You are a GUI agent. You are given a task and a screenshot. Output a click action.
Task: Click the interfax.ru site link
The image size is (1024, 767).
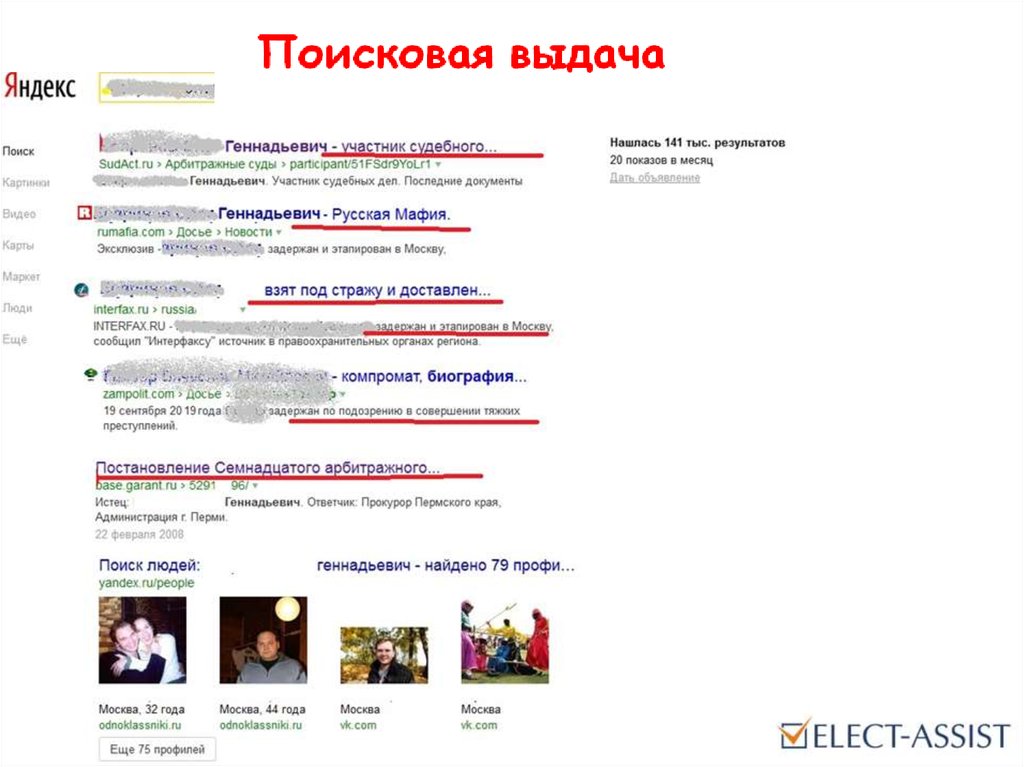pyautogui.click(x=121, y=309)
